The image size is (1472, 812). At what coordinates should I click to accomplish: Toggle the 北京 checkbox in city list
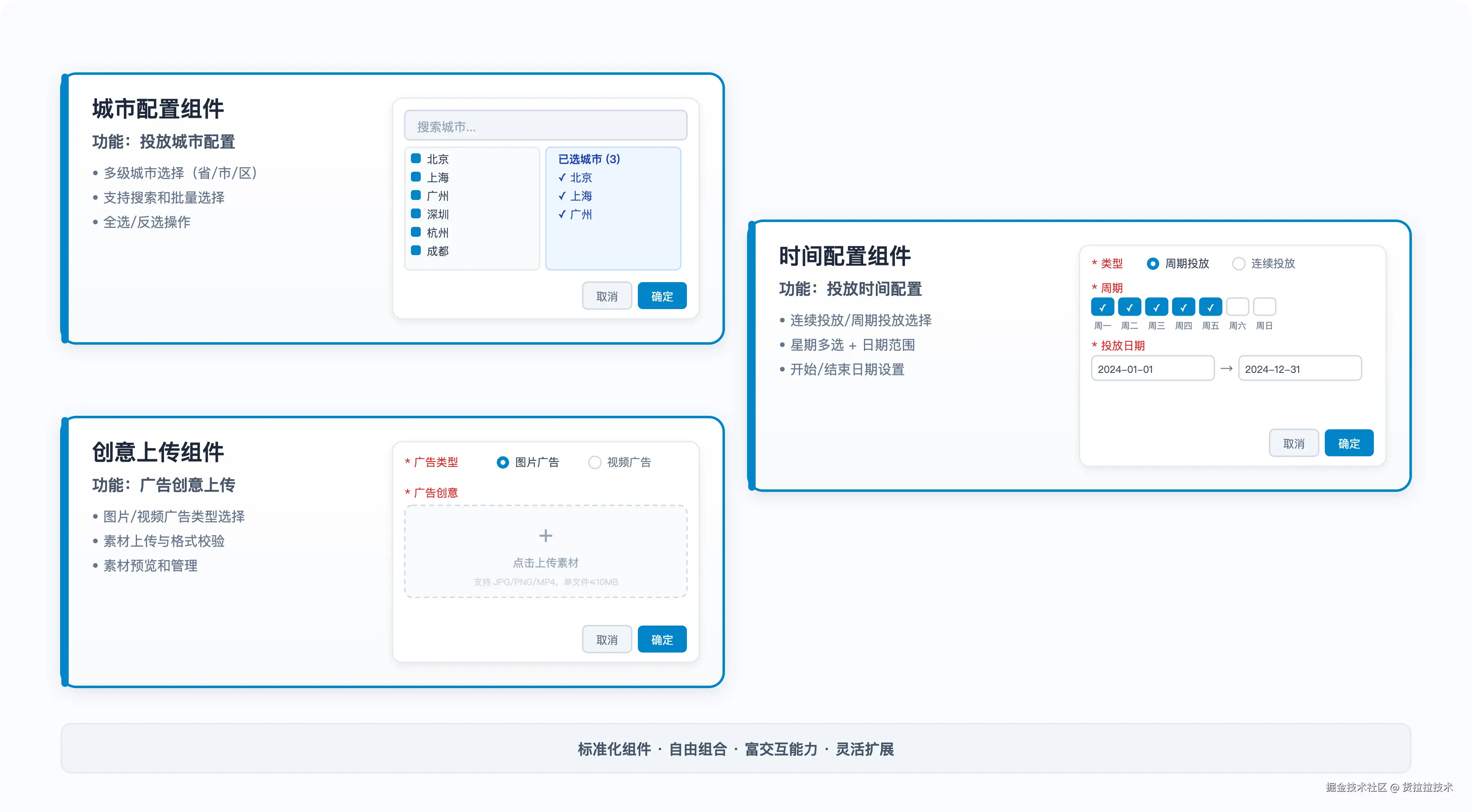pyautogui.click(x=416, y=158)
